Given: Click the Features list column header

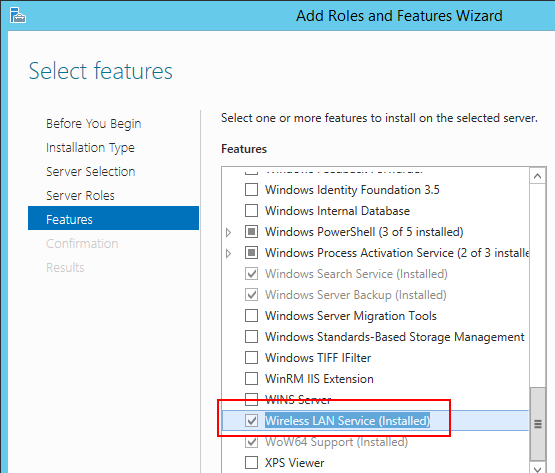Looking at the screenshot, I should (244, 149).
